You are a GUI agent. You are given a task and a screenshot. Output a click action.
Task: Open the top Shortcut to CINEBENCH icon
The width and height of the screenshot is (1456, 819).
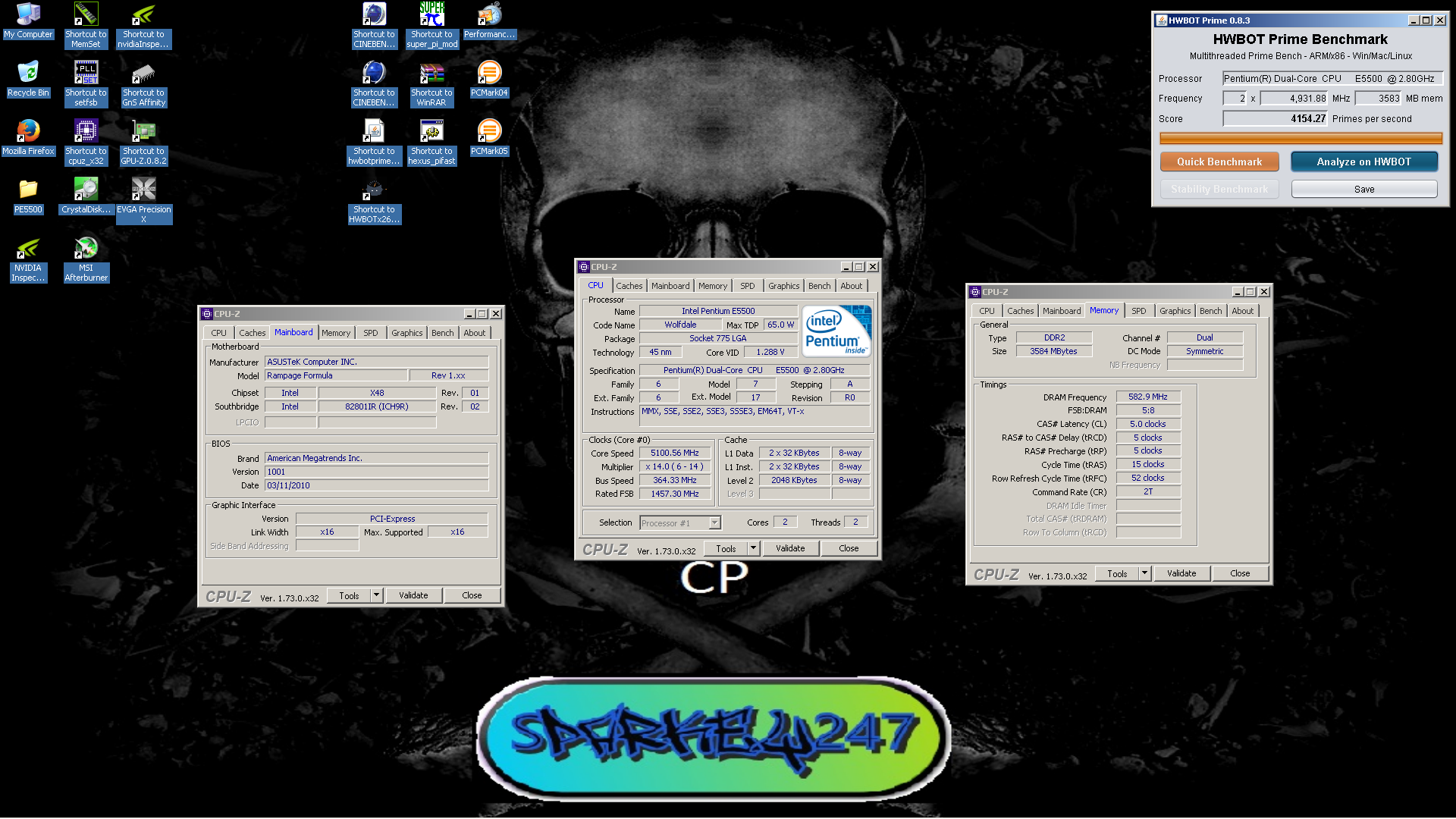(x=374, y=25)
